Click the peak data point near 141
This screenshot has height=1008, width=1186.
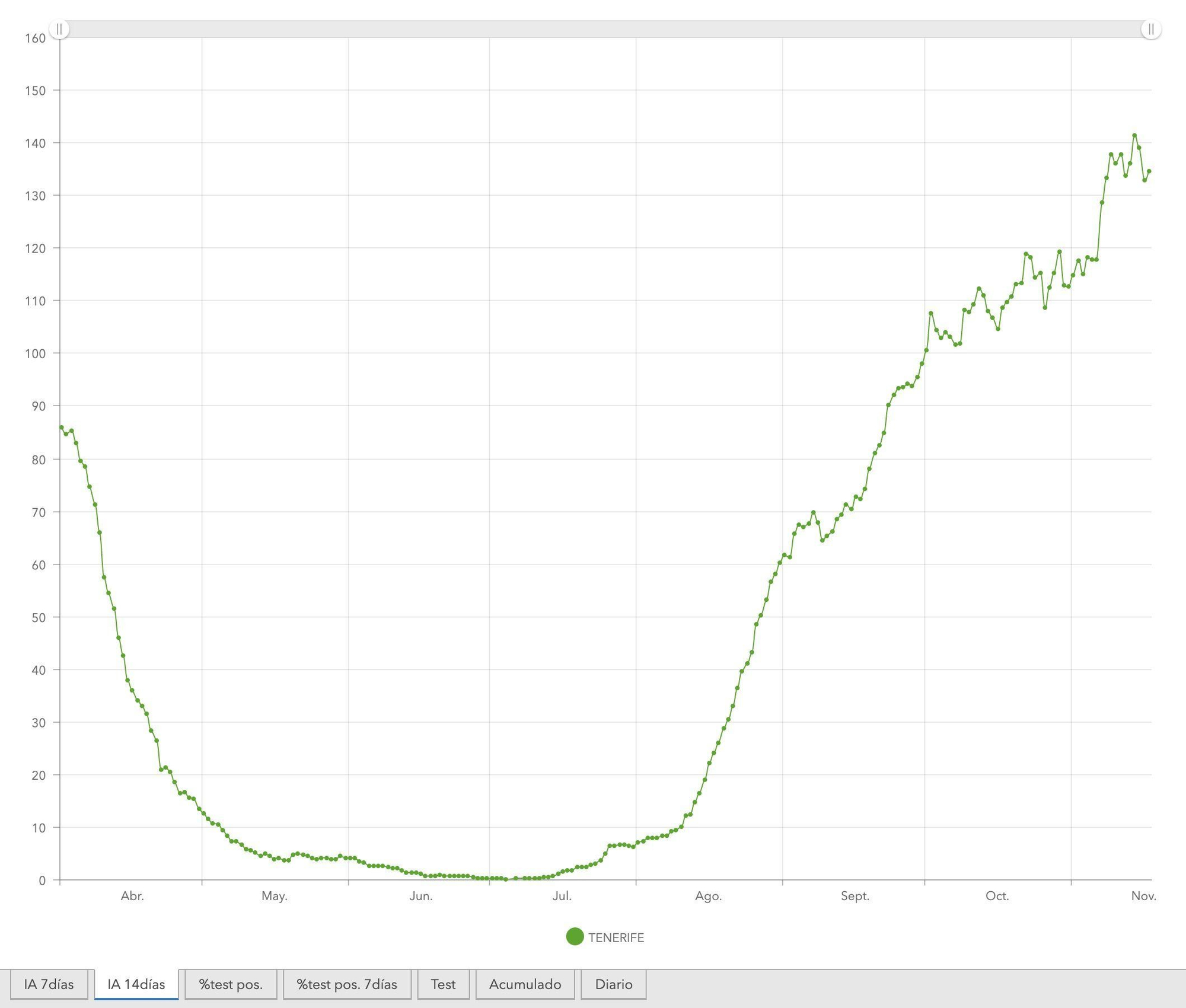1134,135
